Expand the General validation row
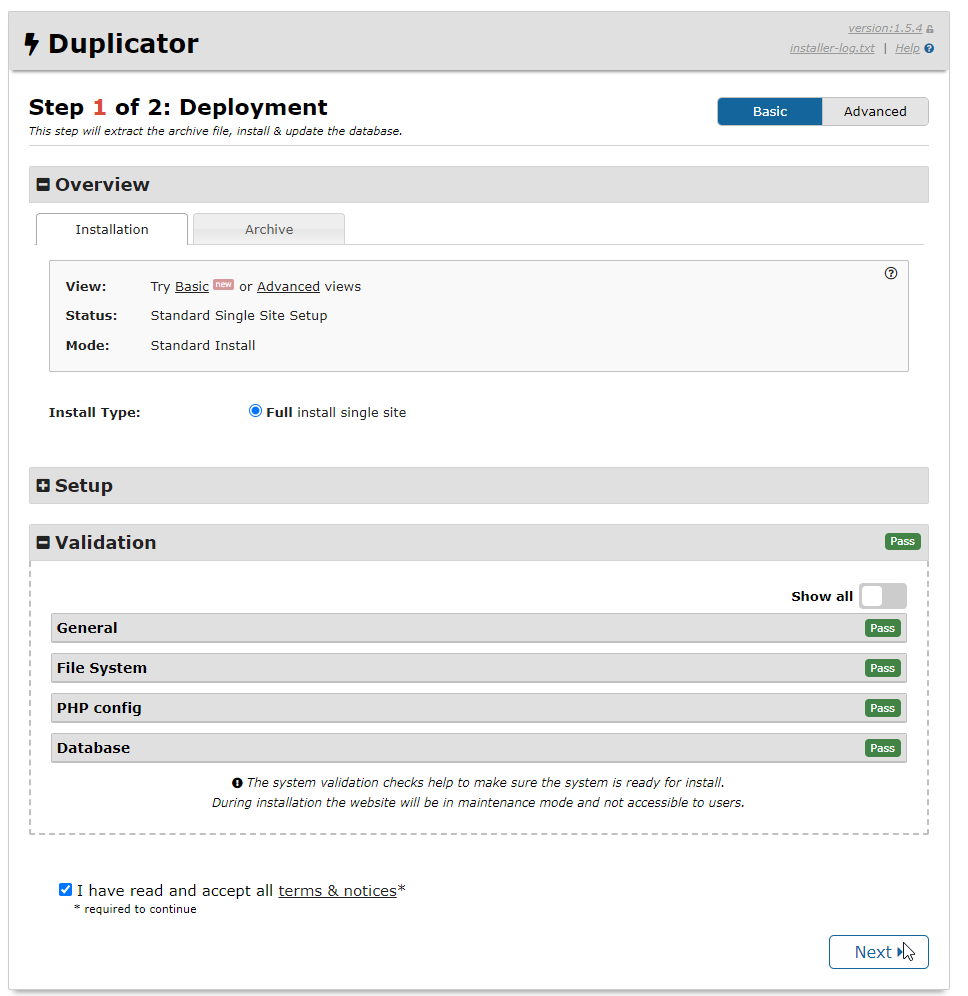The height and width of the screenshot is (996, 968). point(478,628)
